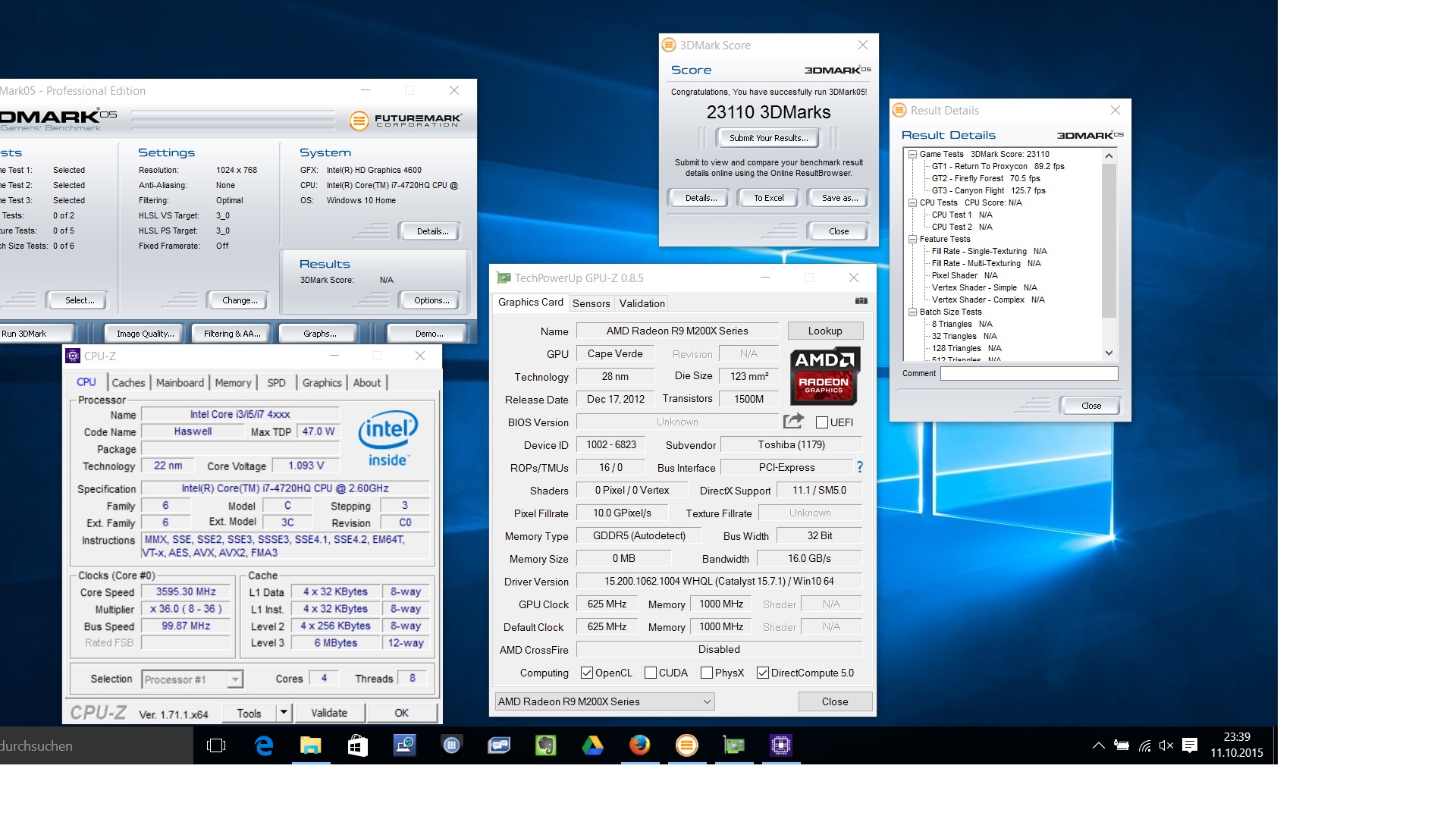
Task: Click the CPU-Z title bar app icon
Action: (73, 356)
